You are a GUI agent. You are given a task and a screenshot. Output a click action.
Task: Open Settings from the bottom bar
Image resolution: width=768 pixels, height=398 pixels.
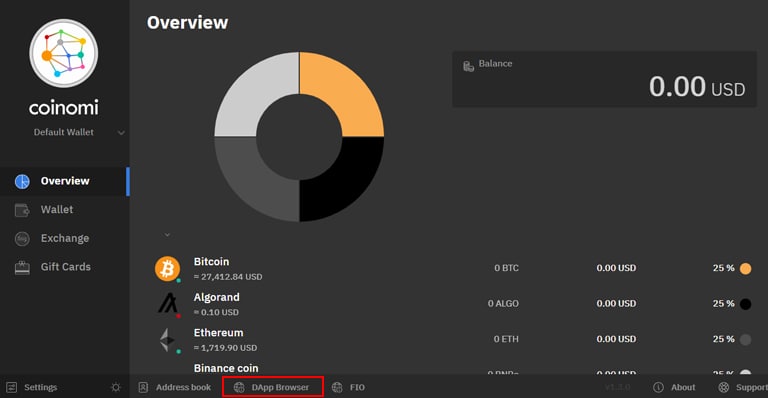pyautogui.click(x=41, y=387)
